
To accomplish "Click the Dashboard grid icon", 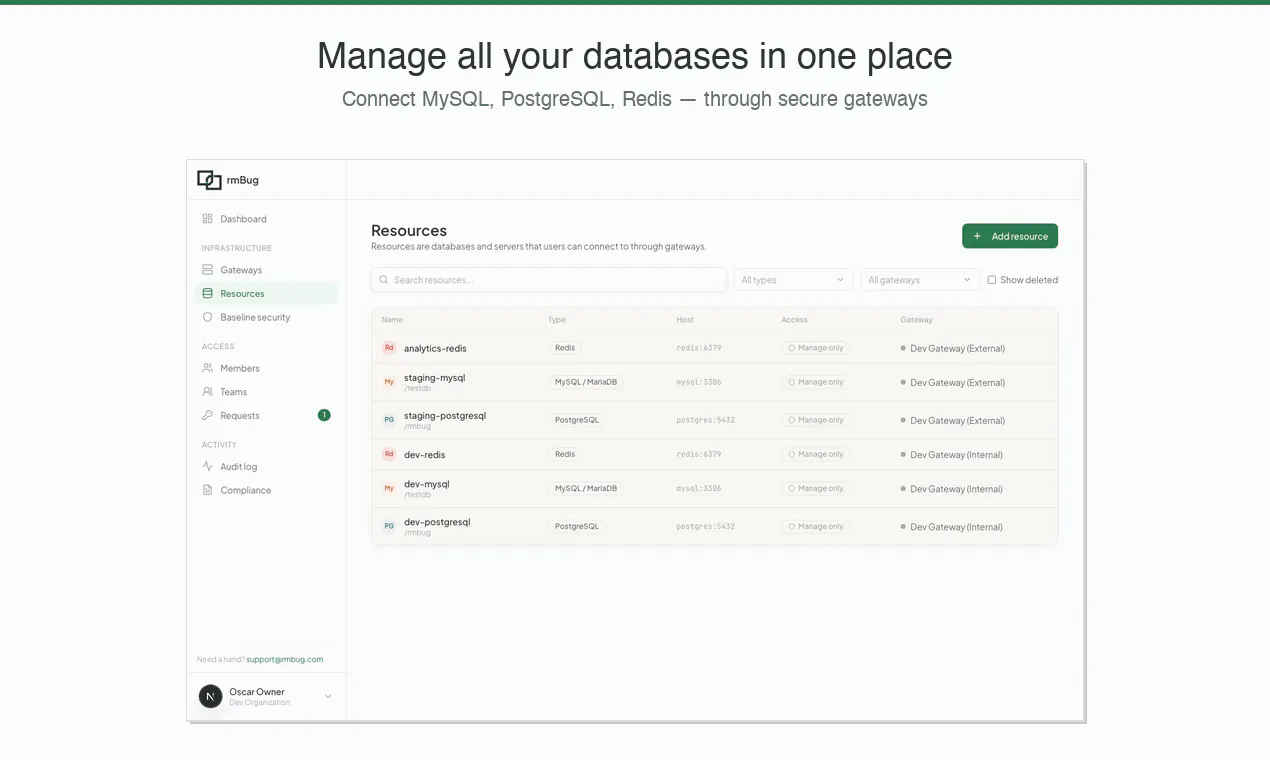I will pos(207,219).
